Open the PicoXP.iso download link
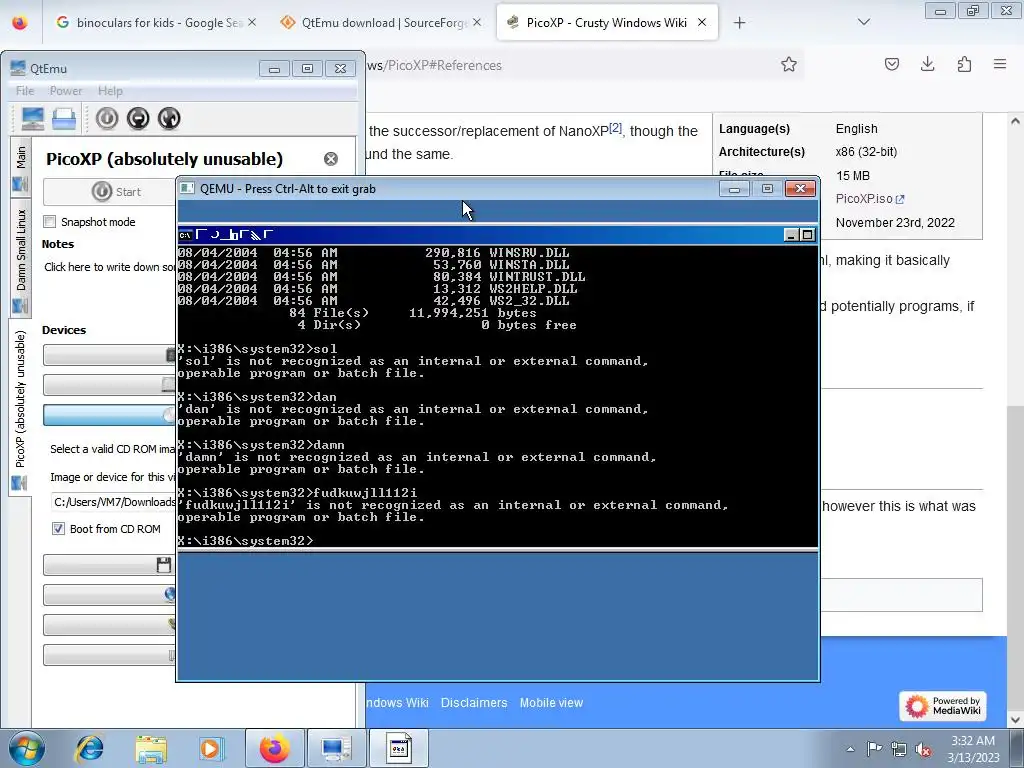The width and height of the screenshot is (1024, 768). [x=870, y=199]
